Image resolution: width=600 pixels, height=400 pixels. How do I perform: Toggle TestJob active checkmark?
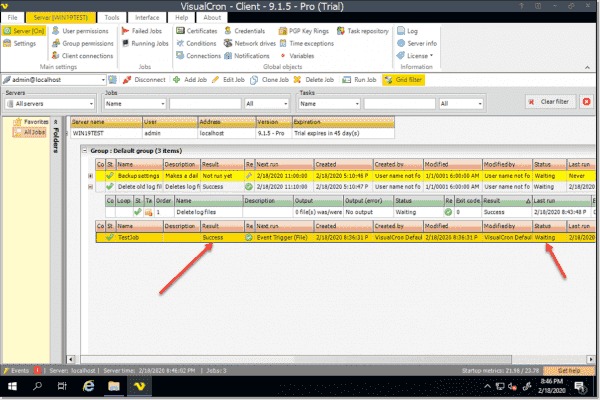[x=110, y=237]
